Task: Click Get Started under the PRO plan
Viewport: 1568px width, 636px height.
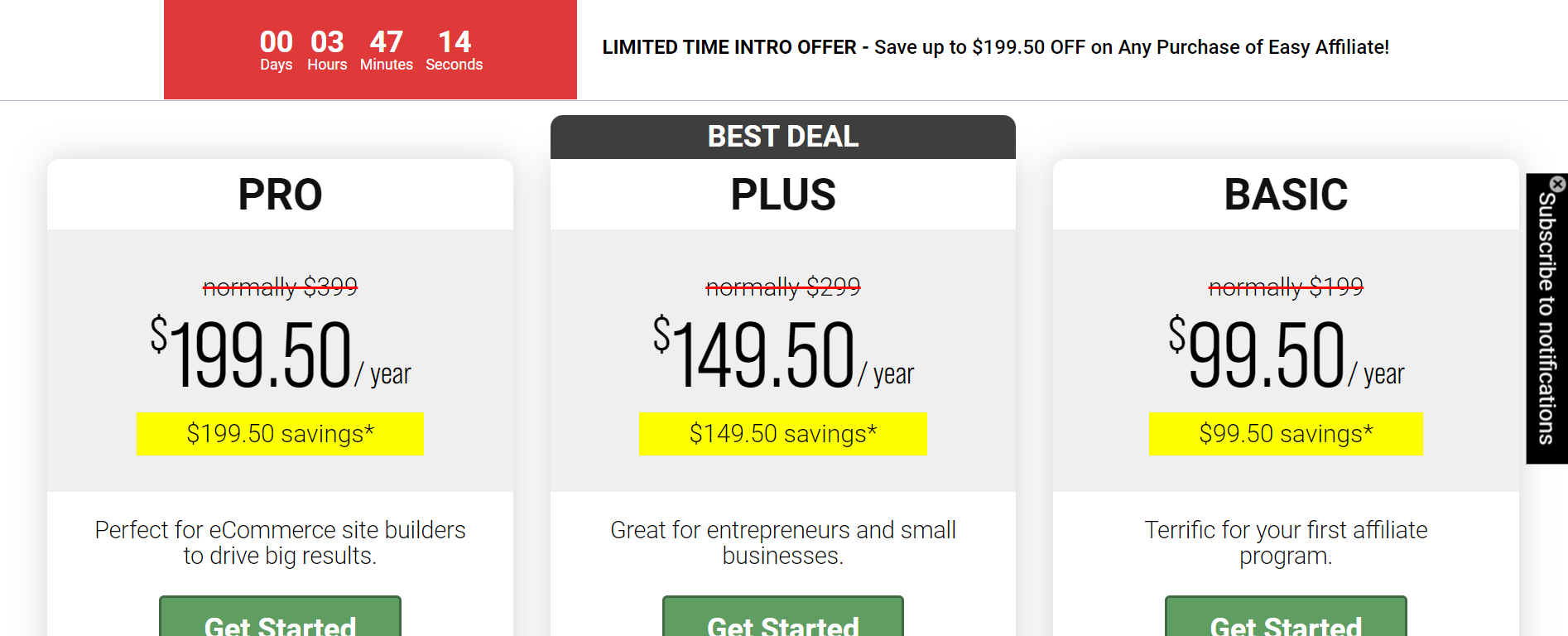Action: (280, 620)
